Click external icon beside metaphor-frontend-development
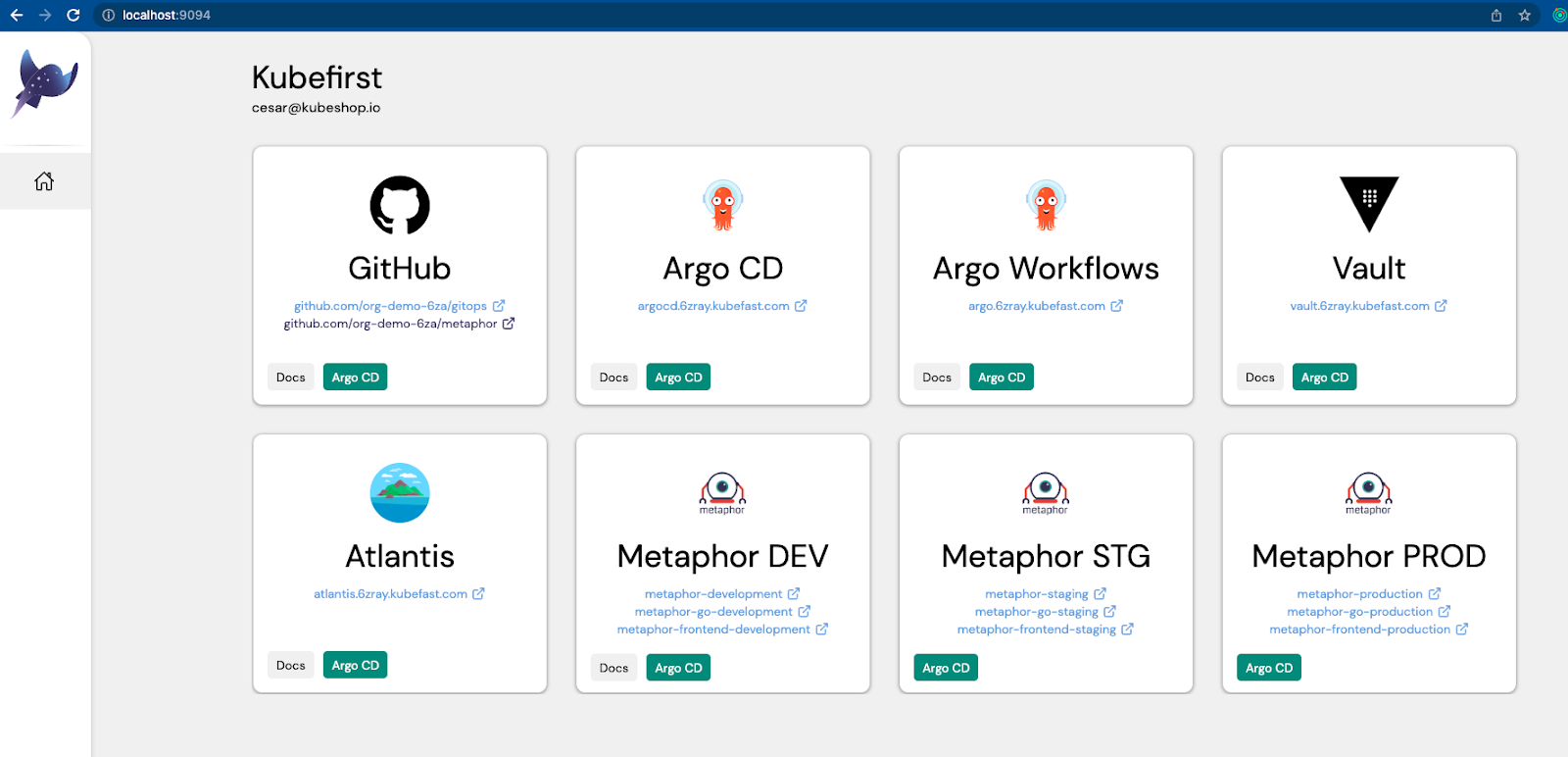This screenshot has width=1568, height=757. [x=821, y=630]
